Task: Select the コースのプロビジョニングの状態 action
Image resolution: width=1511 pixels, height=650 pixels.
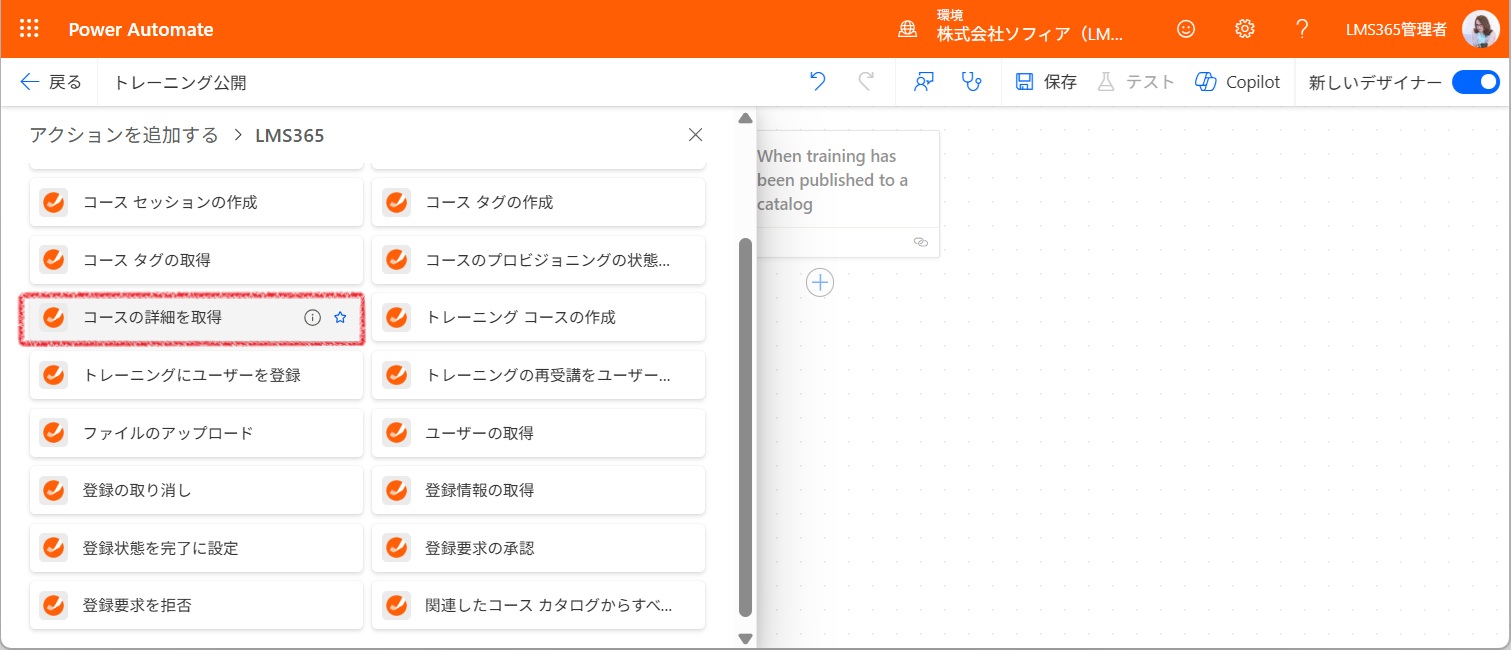Action: point(538,260)
